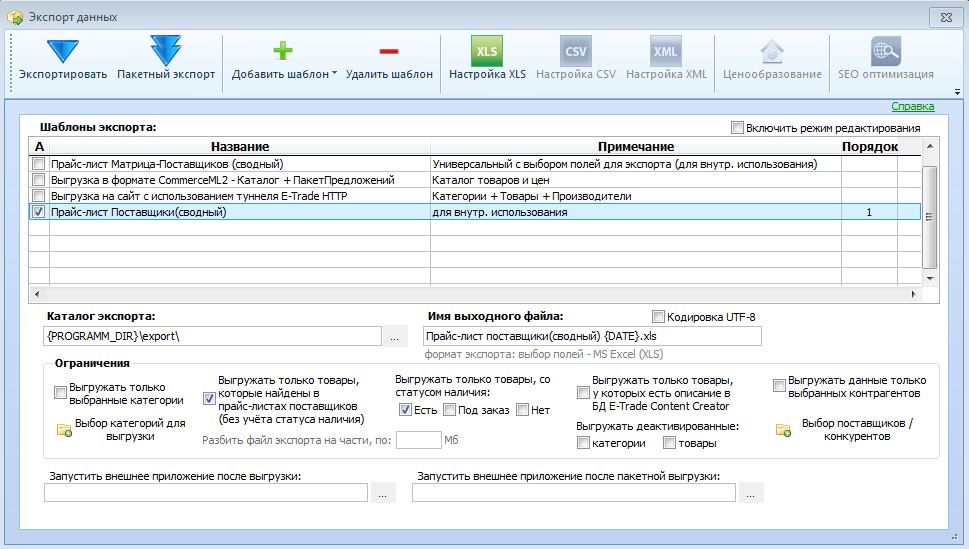The image size is (969, 549).
Task: Enable Кодировка UTF-8 checkbox
Action: tap(658, 317)
